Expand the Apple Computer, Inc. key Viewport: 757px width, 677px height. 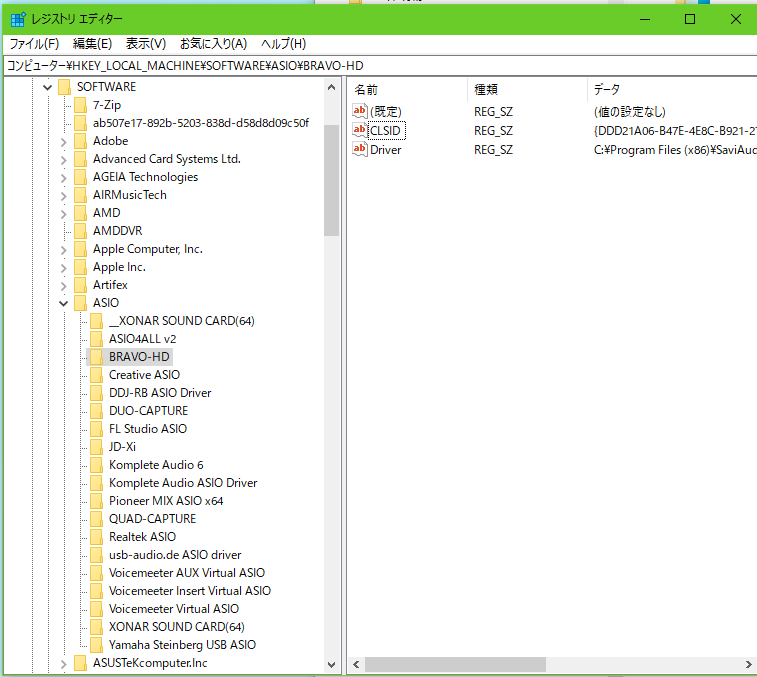[63, 250]
